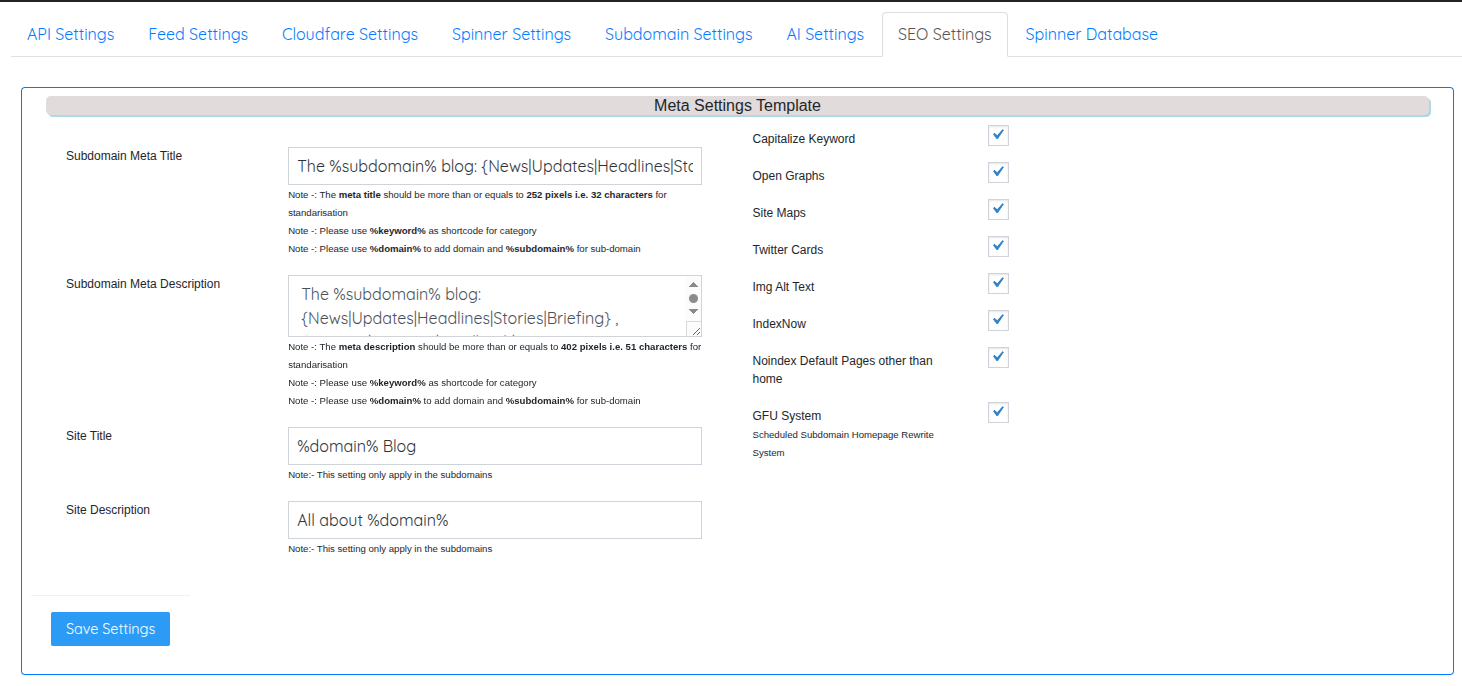Viewport: 1462px width, 686px height.
Task: Switch to Spinner Database tab
Action: [1091, 34]
